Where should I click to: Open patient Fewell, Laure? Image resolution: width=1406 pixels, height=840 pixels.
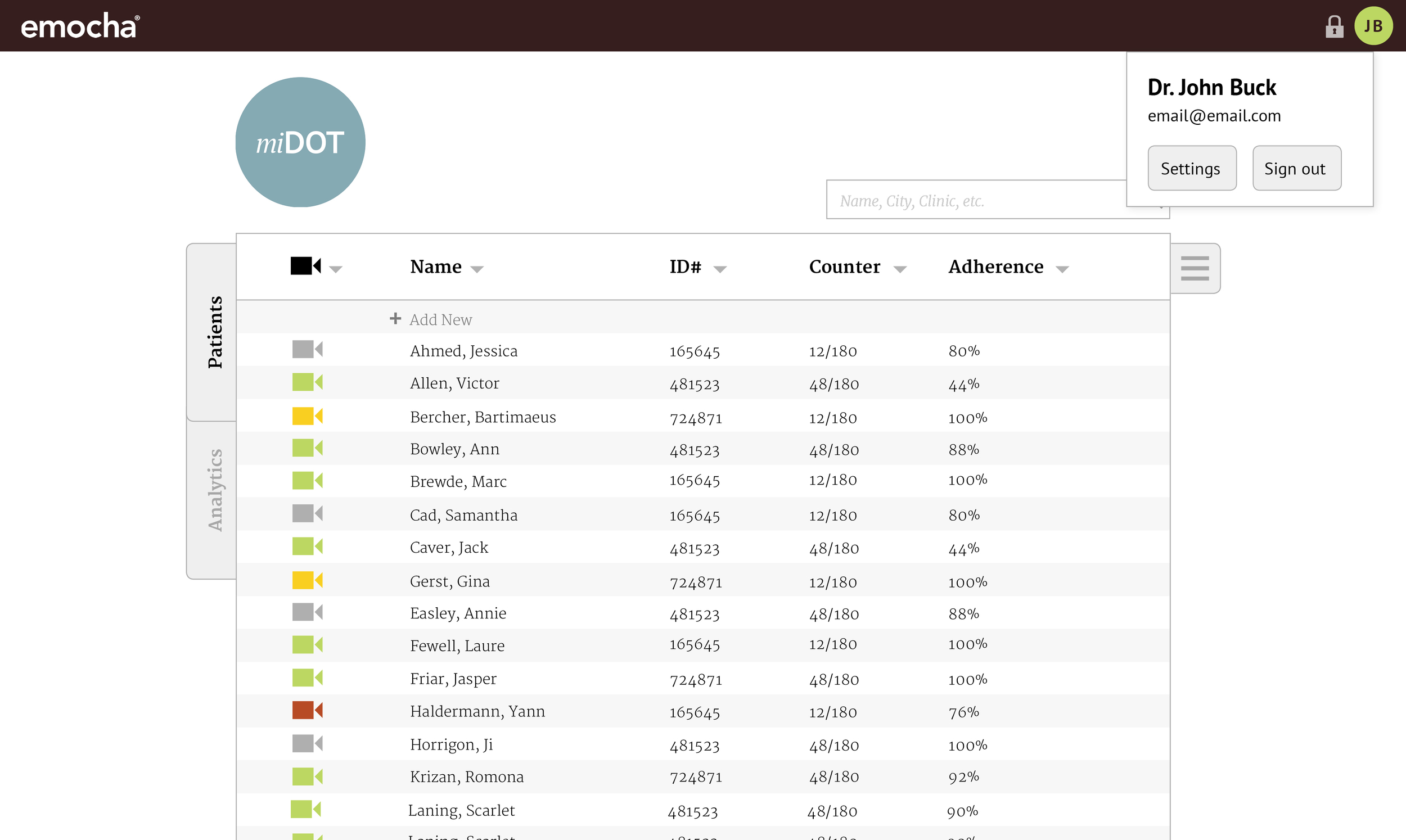coord(457,645)
